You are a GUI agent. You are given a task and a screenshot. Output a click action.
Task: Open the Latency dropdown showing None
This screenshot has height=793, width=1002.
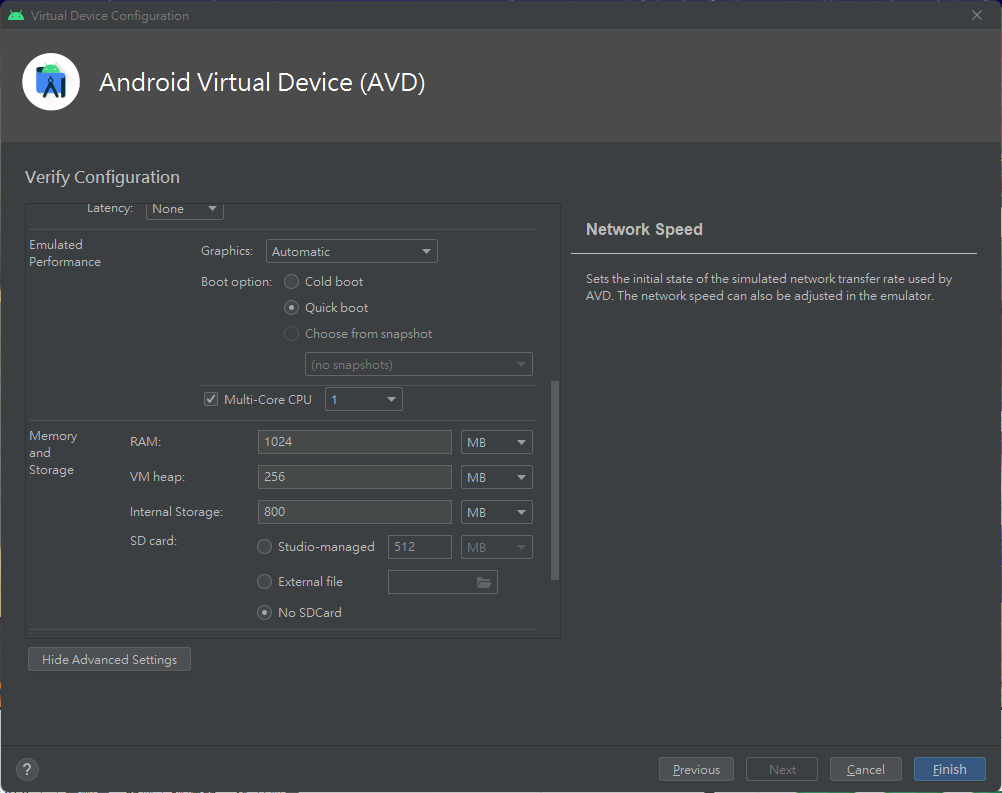[185, 210]
